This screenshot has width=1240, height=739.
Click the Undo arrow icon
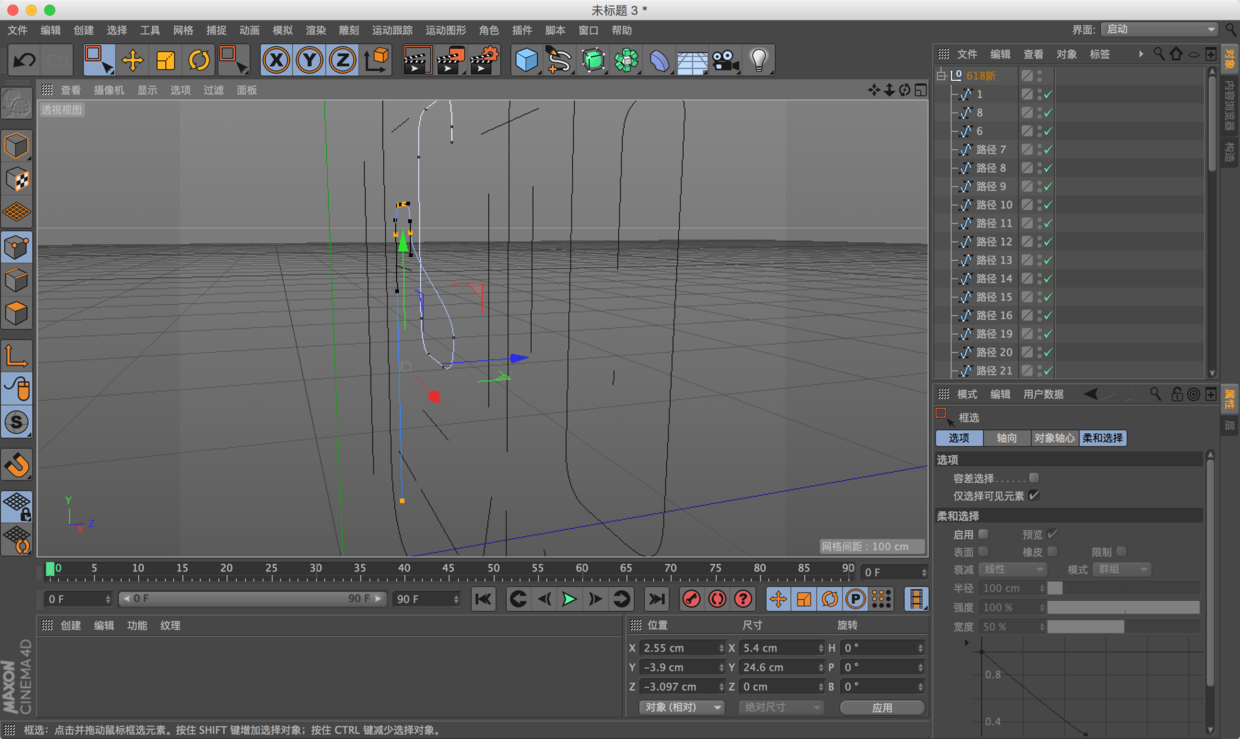coord(24,61)
